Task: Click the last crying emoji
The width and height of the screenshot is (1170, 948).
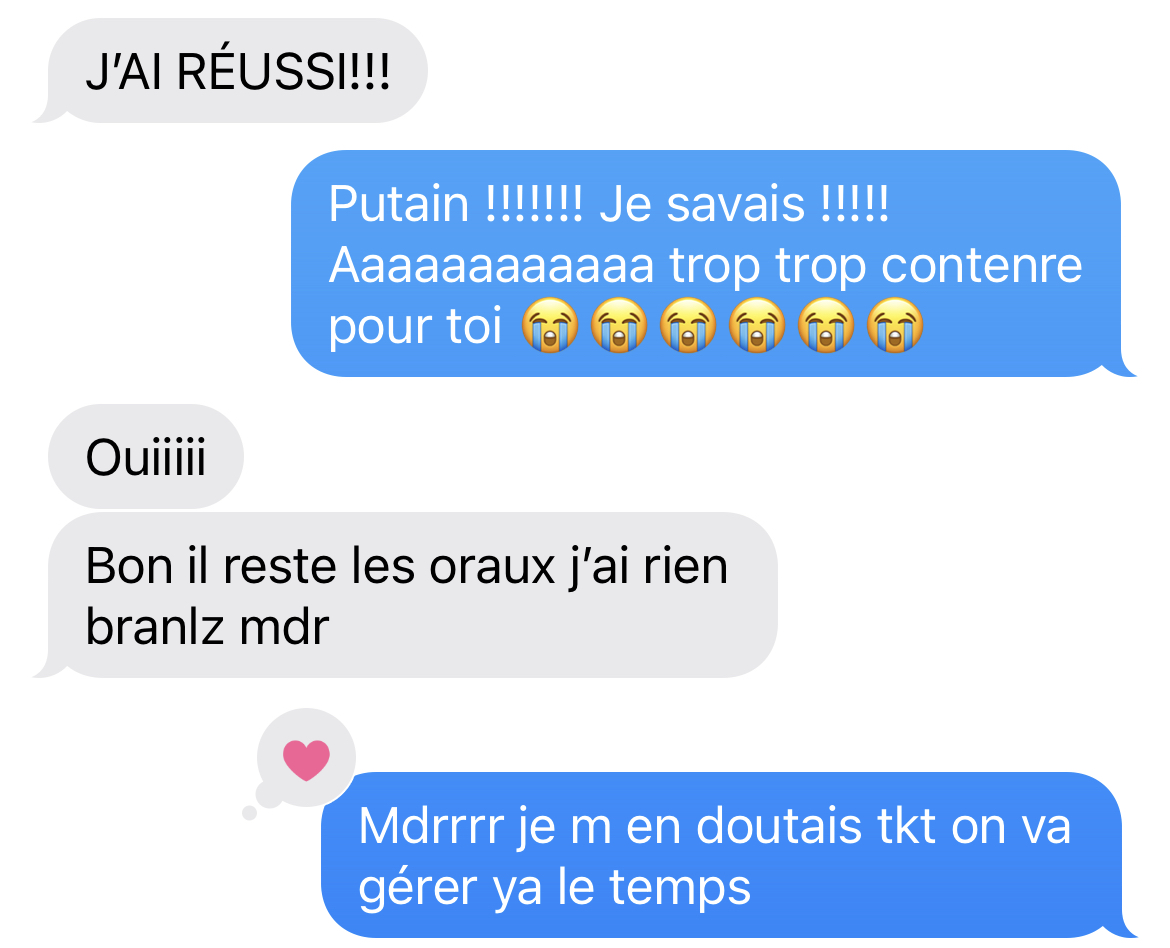Action: (895, 325)
